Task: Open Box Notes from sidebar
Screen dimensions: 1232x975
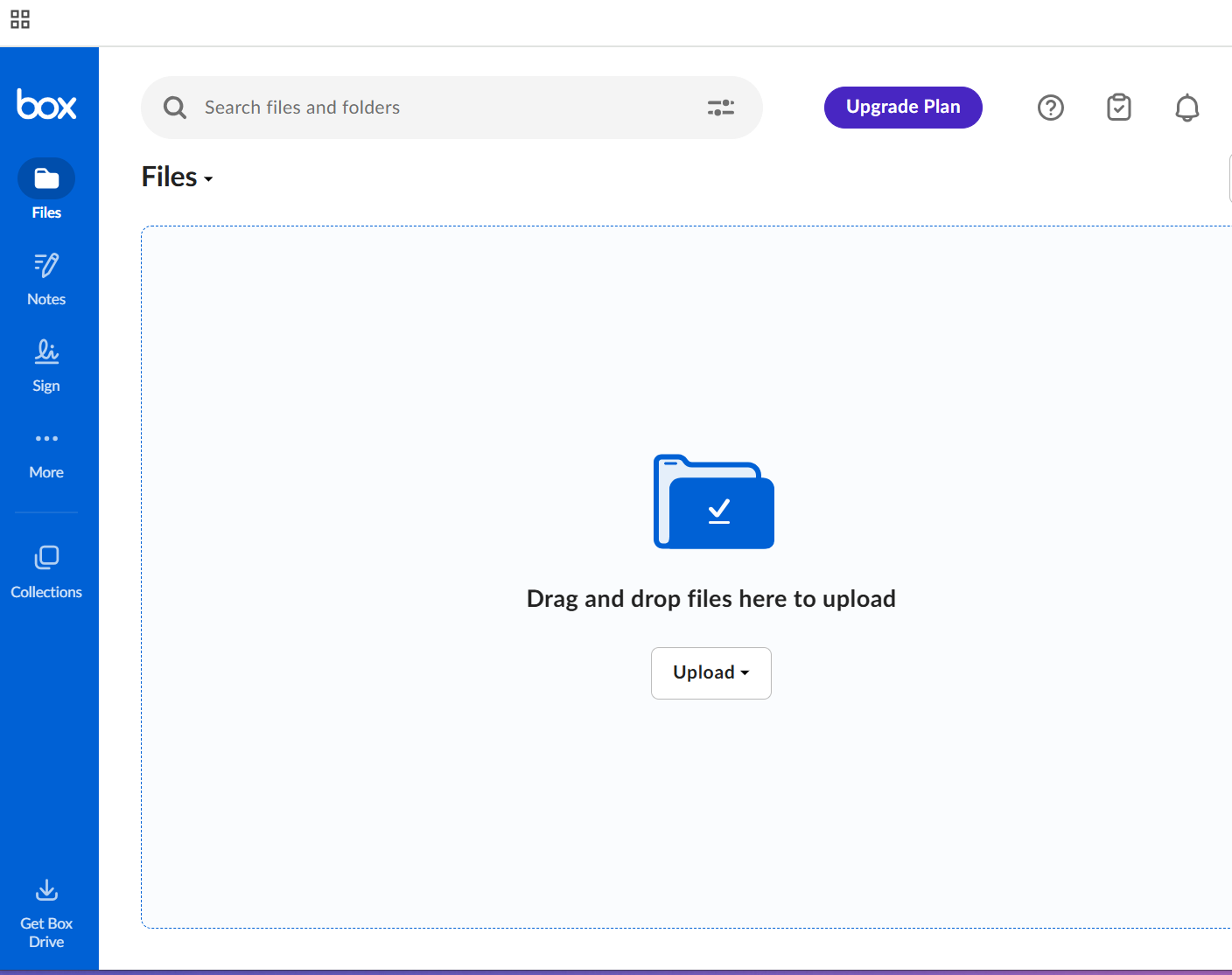Action: pyautogui.click(x=46, y=278)
